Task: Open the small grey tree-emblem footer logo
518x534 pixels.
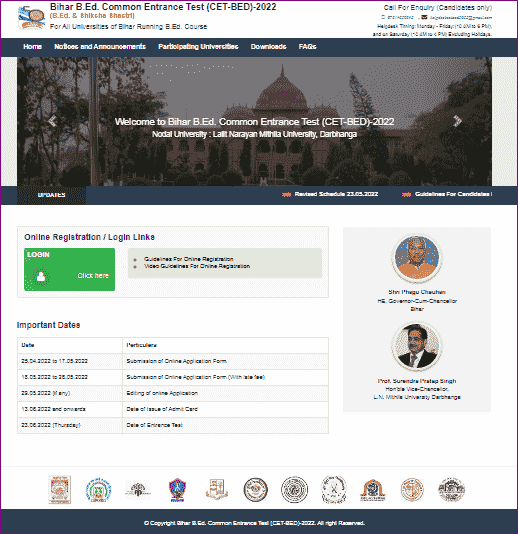Action: (x=138, y=490)
